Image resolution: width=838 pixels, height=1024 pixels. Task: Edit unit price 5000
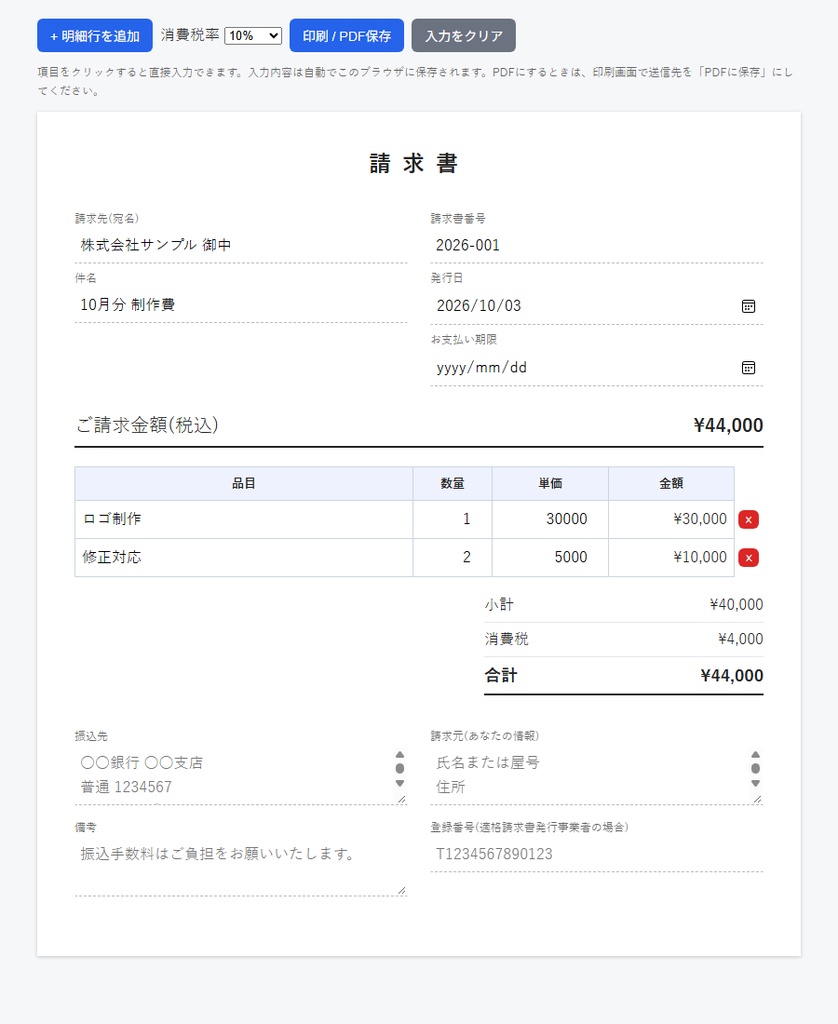click(x=550, y=557)
